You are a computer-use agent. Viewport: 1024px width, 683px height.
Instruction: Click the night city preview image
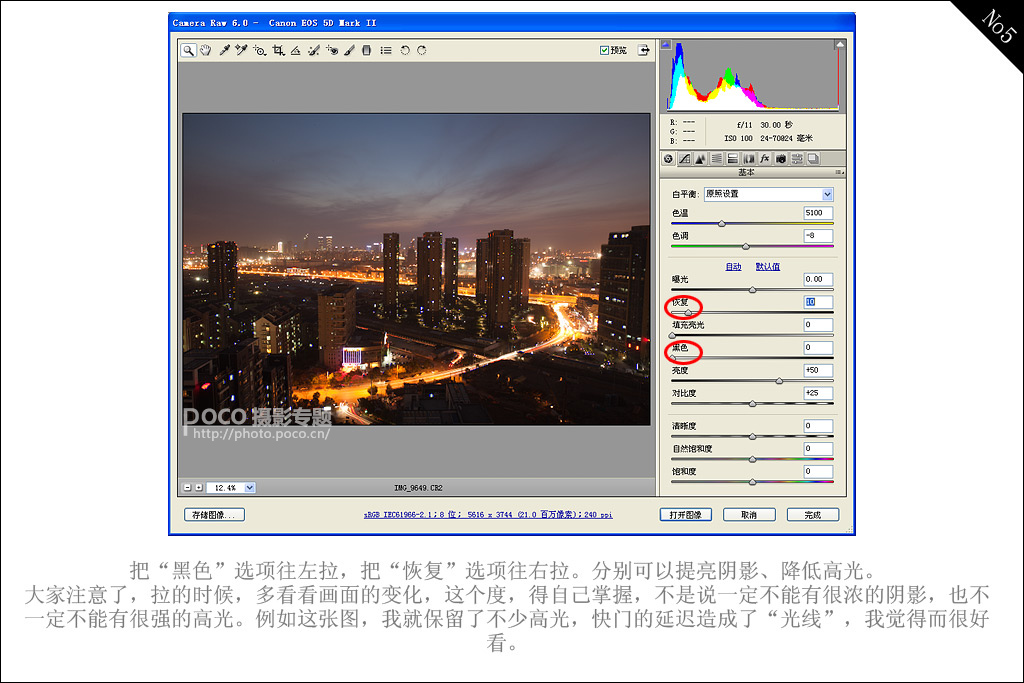click(x=416, y=269)
